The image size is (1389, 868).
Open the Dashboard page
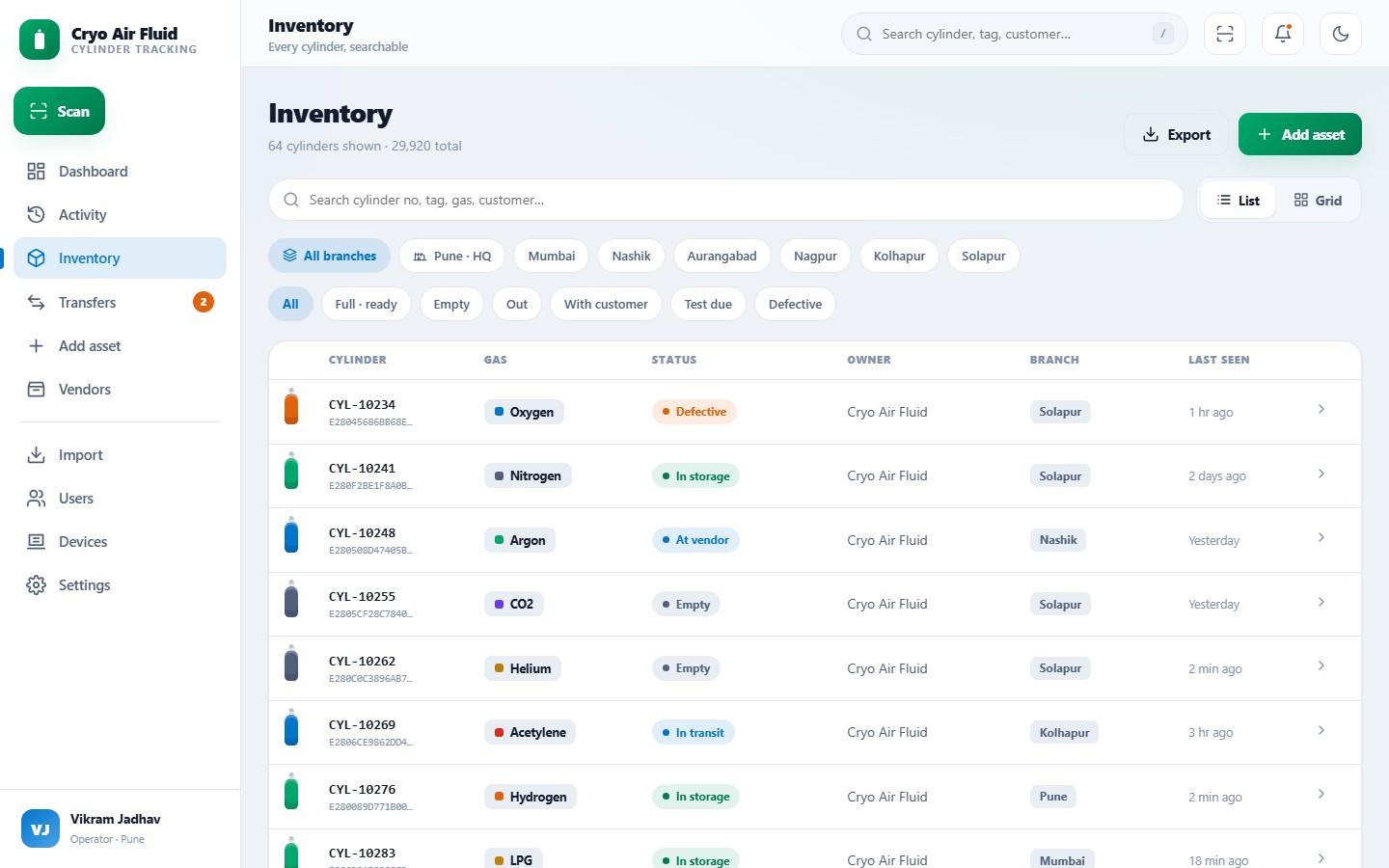click(120, 172)
